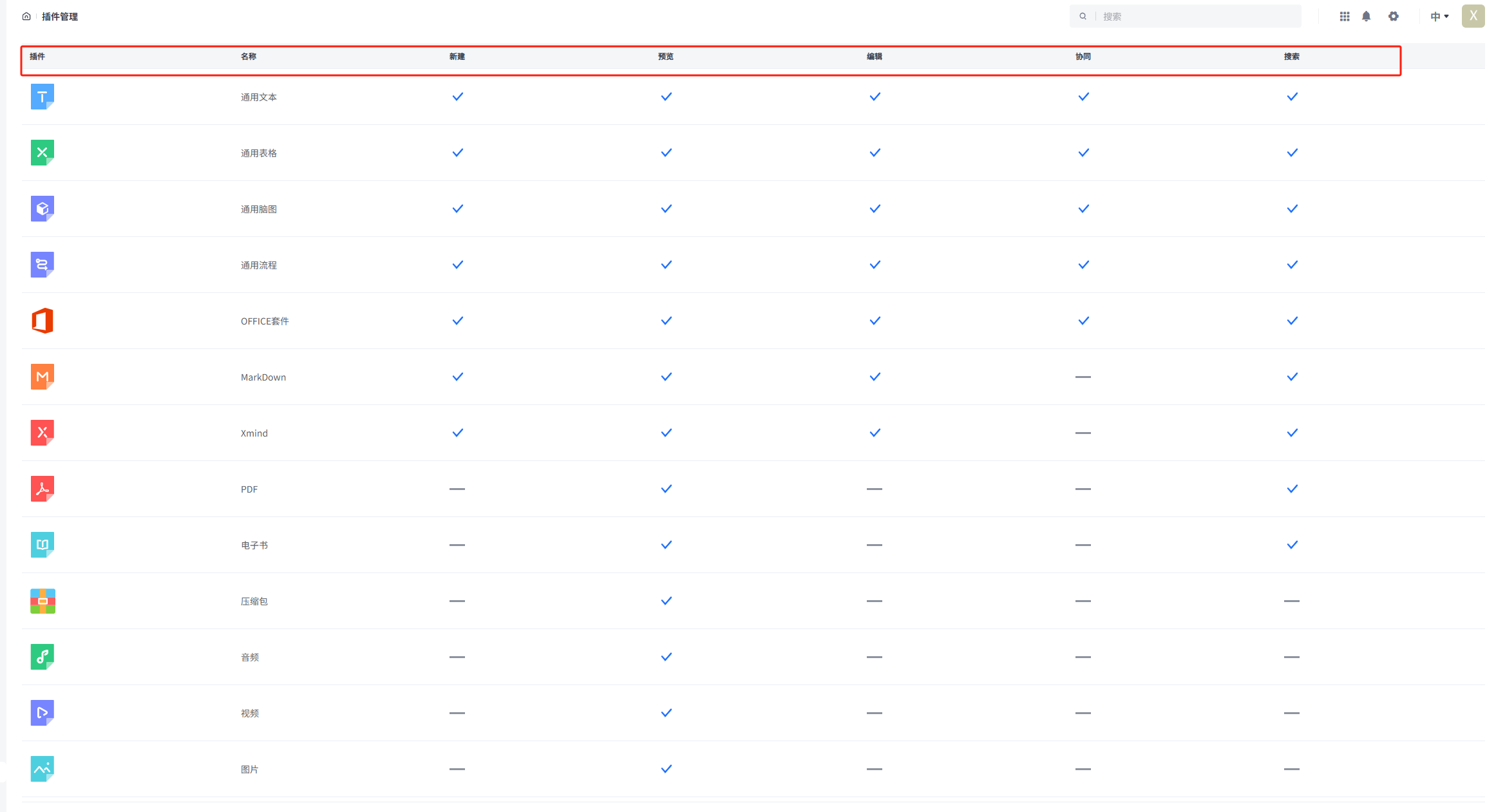
Task: Click the 编辑 column header
Action: [875, 57]
